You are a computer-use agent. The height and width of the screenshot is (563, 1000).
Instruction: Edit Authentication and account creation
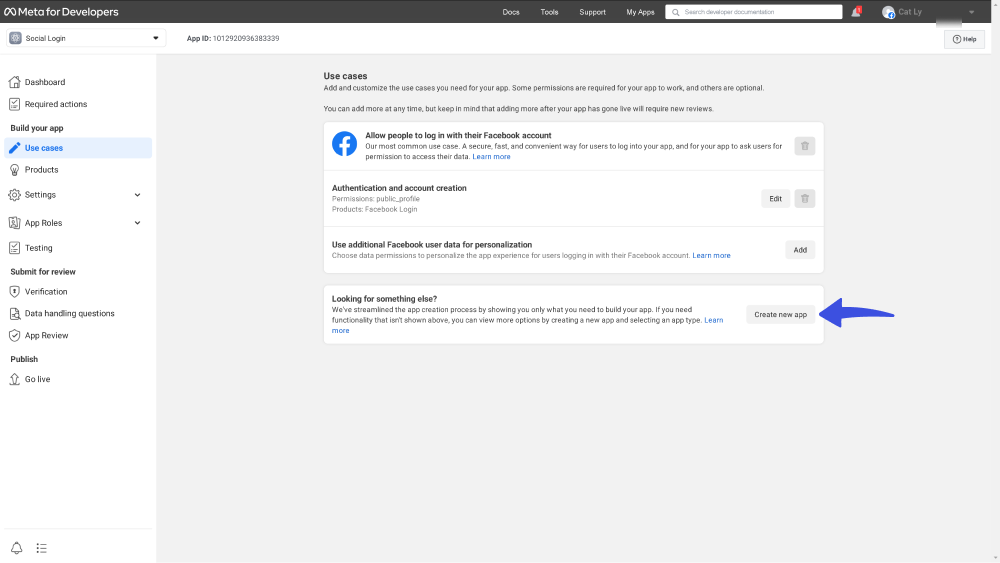[776, 199]
